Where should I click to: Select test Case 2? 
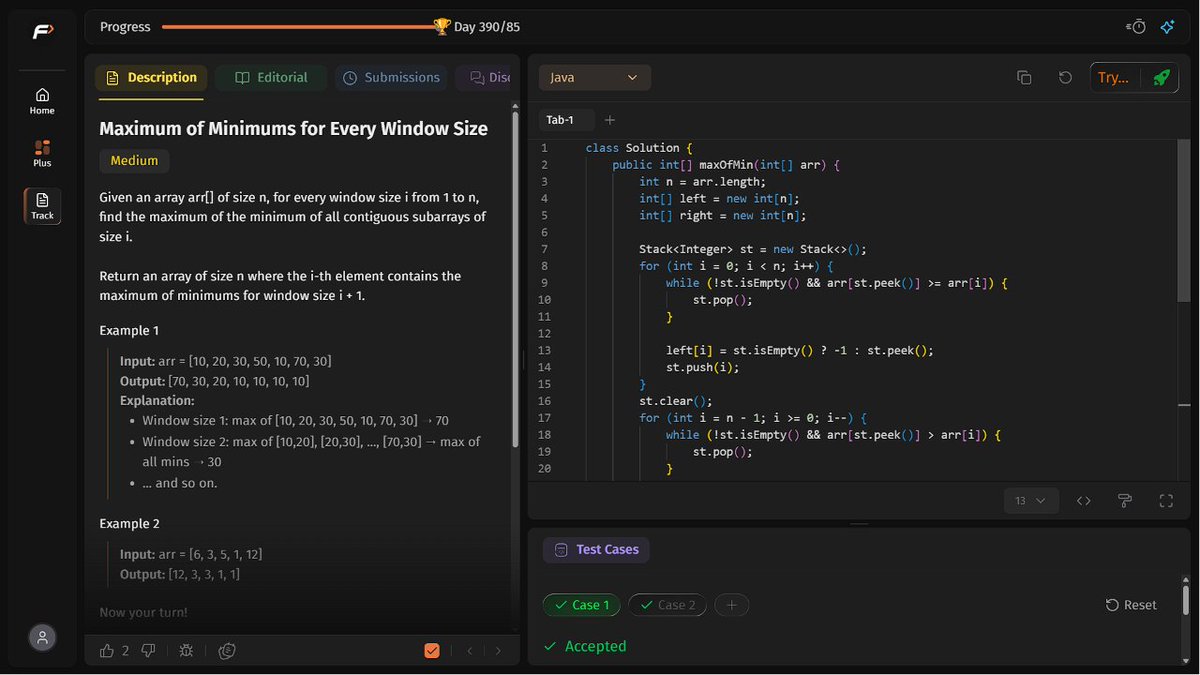(668, 605)
